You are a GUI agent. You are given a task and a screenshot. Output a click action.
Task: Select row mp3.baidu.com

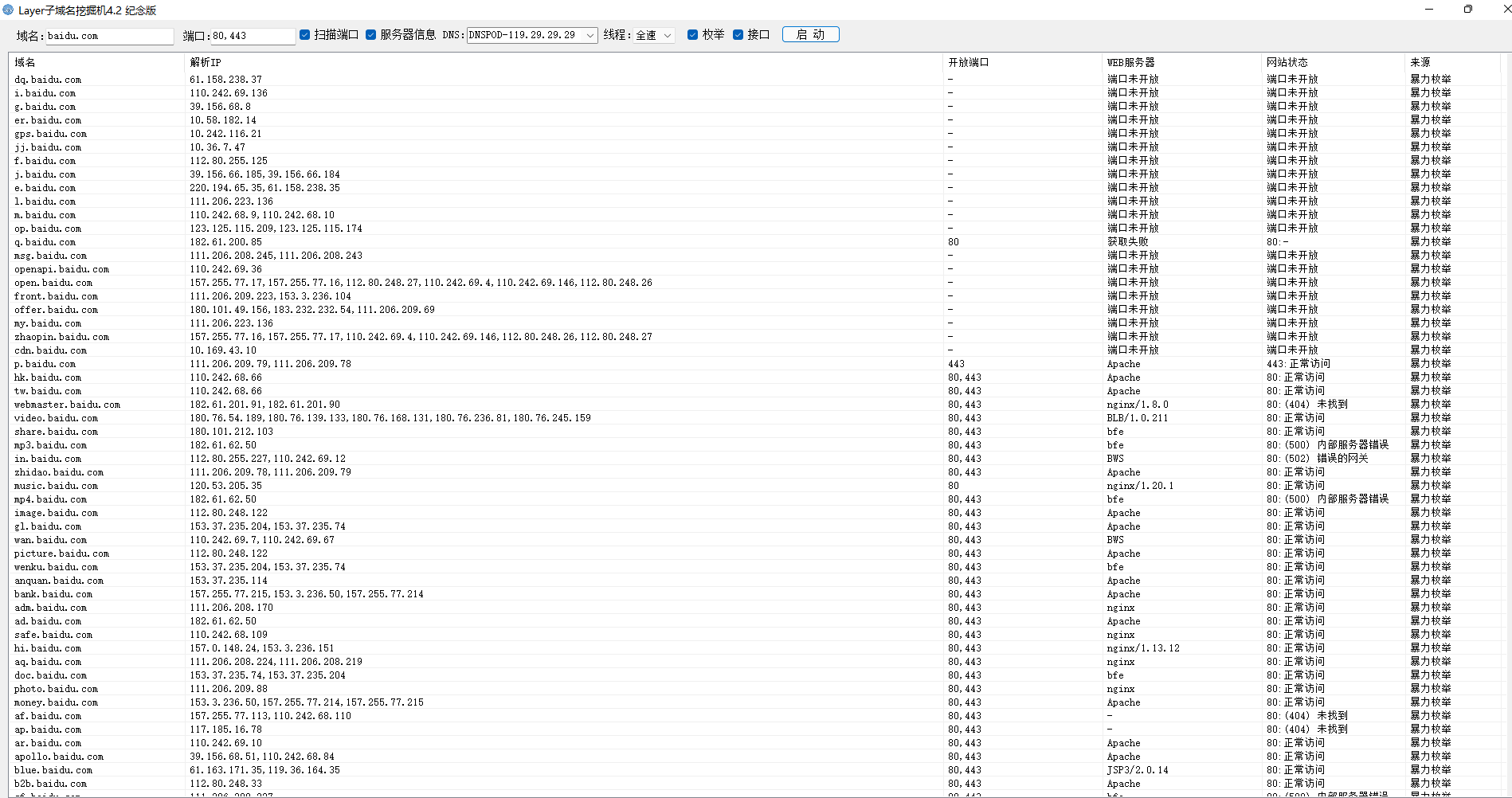(755, 445)
